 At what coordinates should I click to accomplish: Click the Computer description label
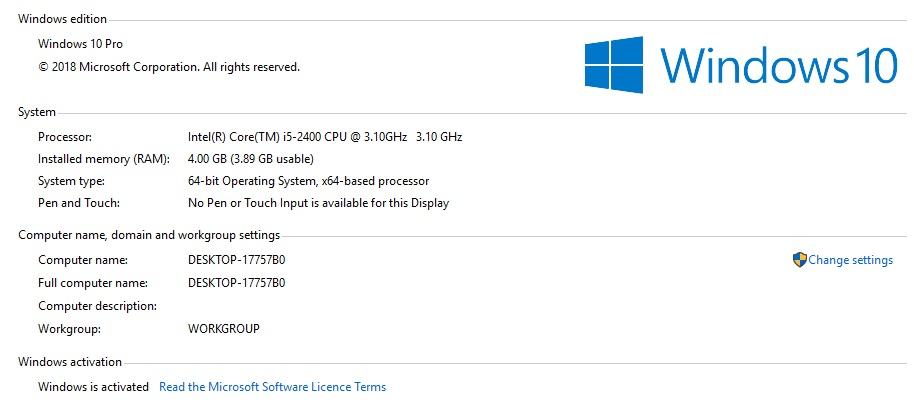point(97,306)
